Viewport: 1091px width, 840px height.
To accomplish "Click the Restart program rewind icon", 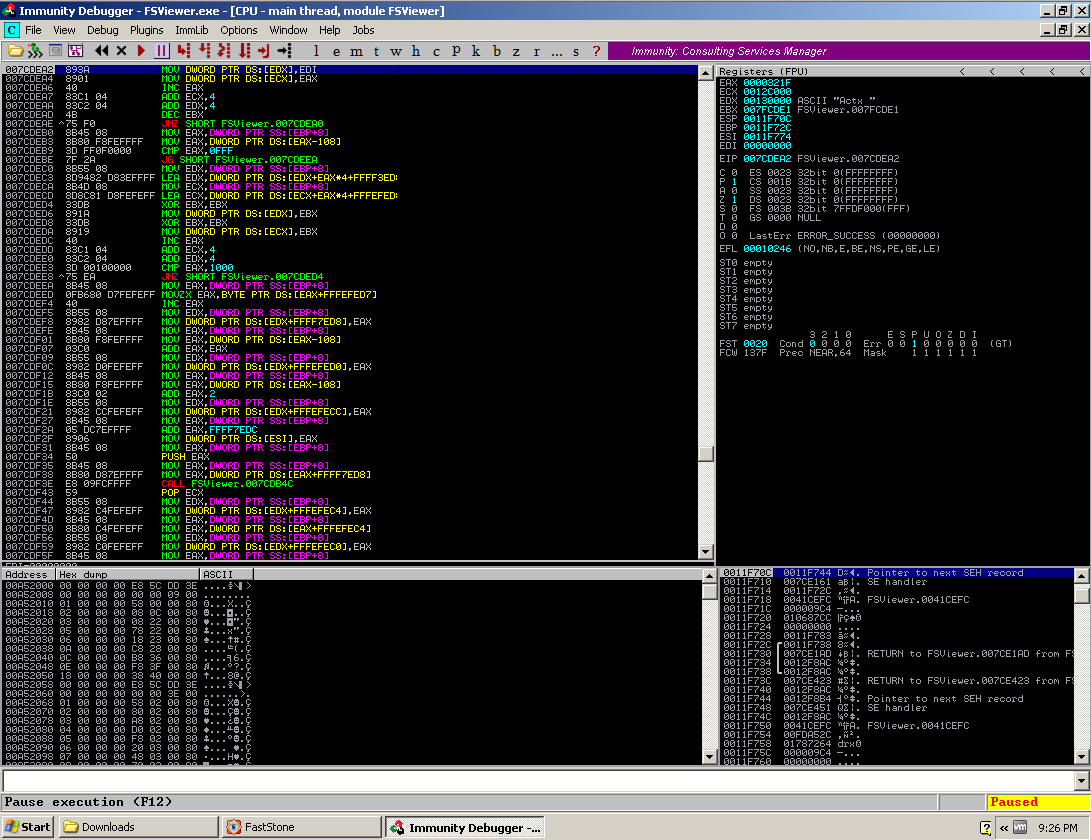I will [x=102, y=51].
